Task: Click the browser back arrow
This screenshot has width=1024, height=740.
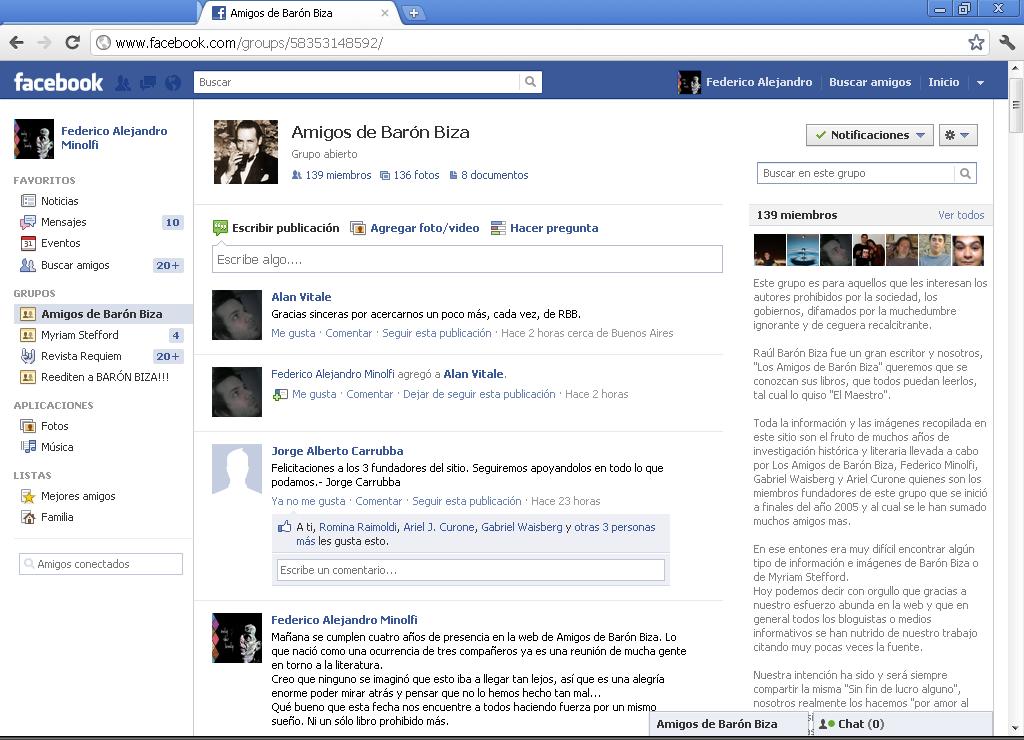Action: pyautogui.click(x=16, y=42)
